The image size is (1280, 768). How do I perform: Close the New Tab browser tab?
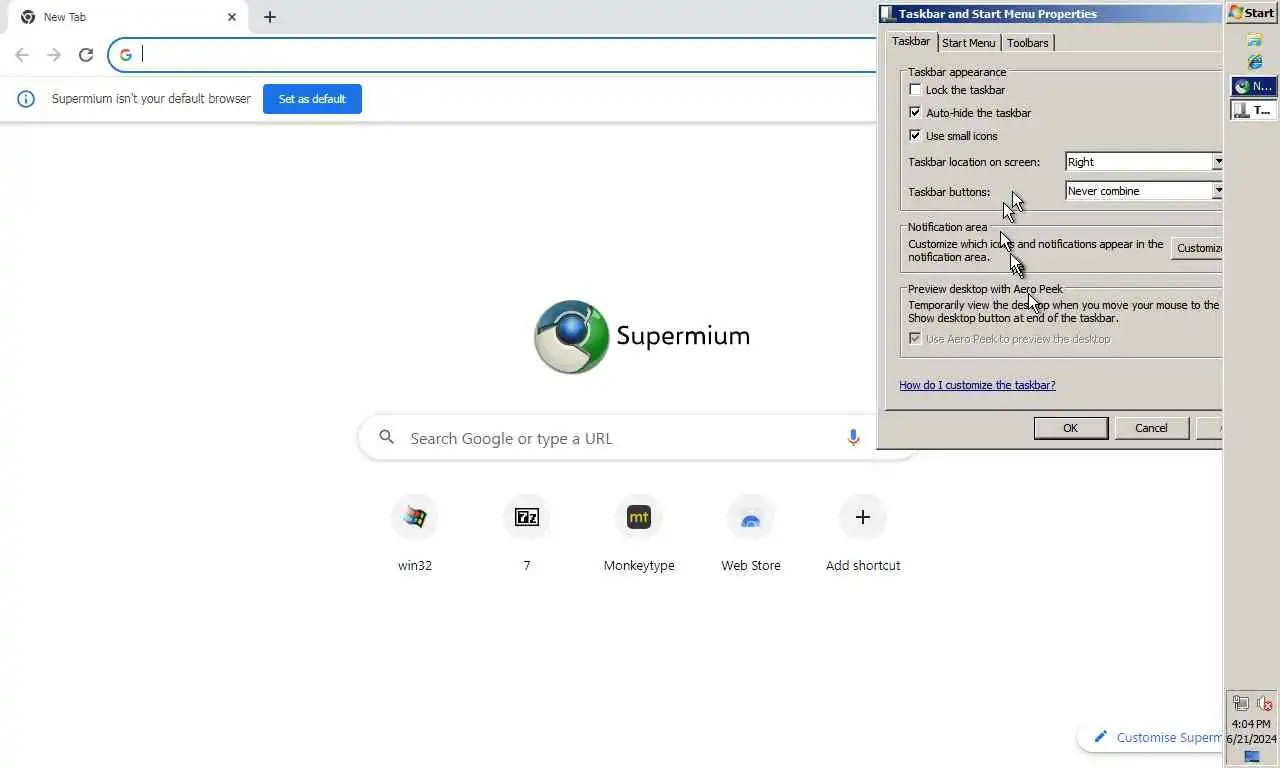point(232,17)
